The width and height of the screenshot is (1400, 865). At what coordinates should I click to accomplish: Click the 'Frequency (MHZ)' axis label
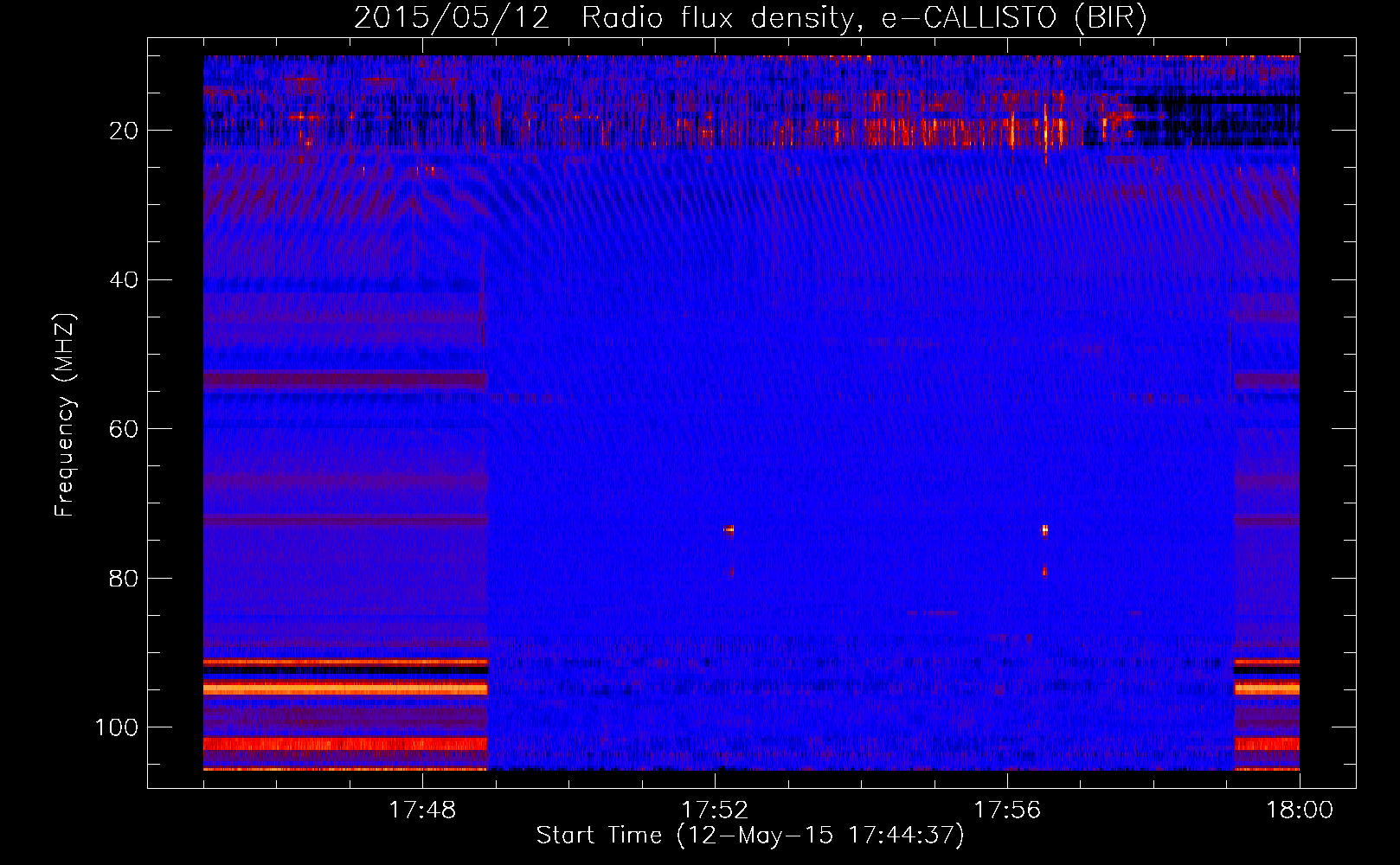pyautogui.click(x=65, y=415)
